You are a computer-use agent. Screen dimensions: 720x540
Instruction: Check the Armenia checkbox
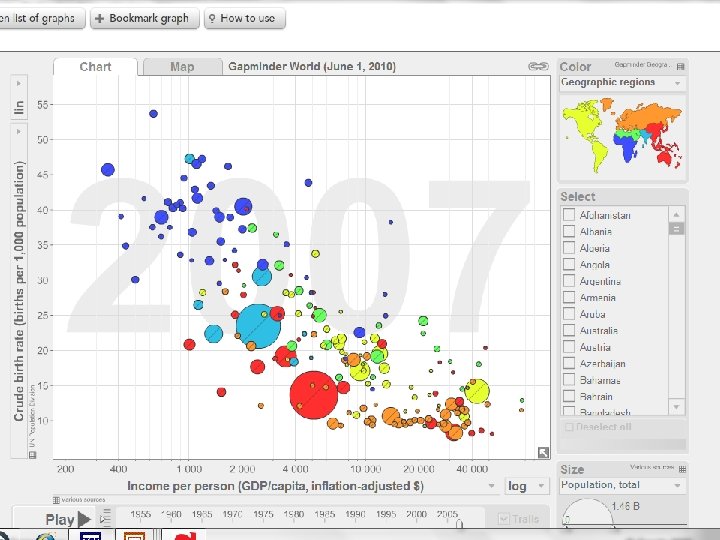point(569,297)
